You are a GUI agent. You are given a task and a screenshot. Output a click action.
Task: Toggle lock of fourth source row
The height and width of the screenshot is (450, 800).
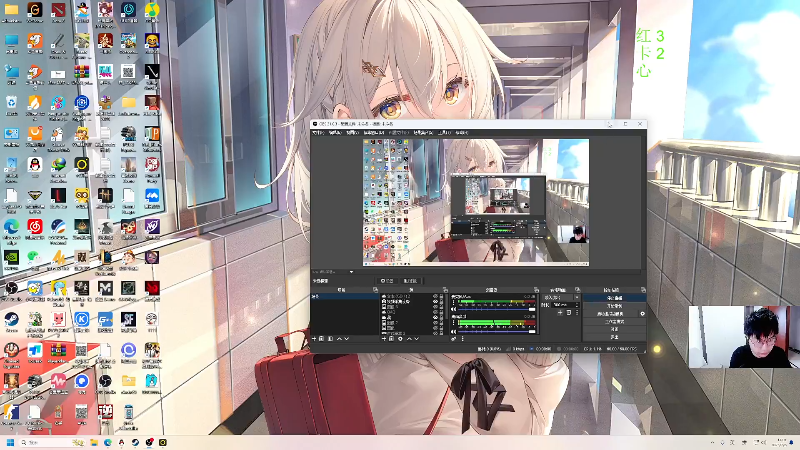click(441, 312)
